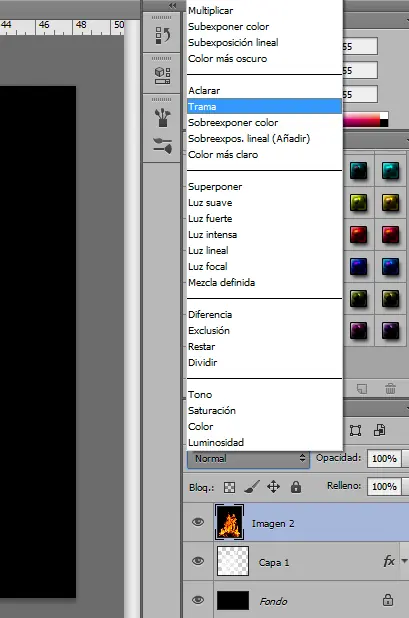Choose Saturación blend mode
The image size is (409, 618).
coord(264,411)
